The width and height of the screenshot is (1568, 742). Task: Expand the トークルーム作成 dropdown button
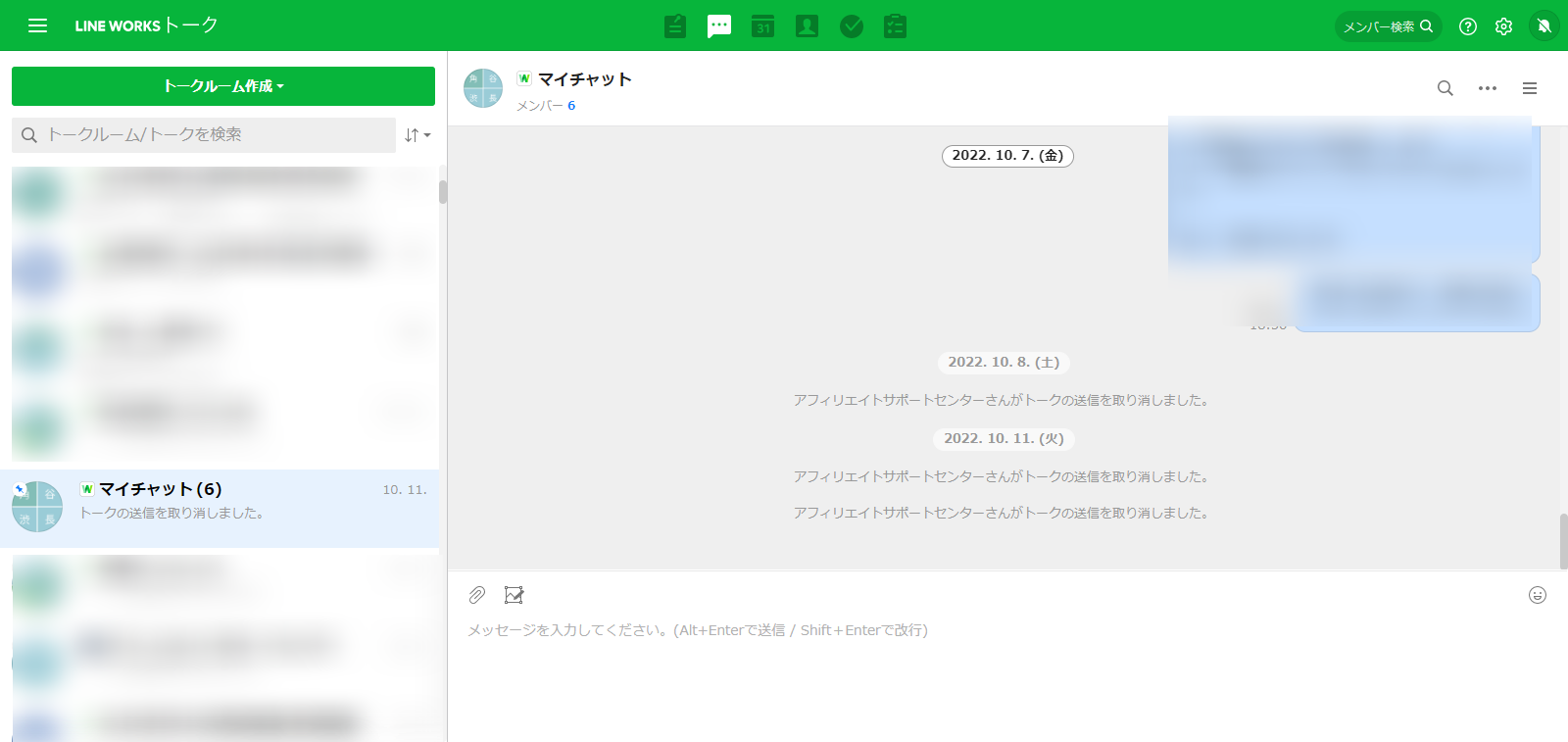(223, 86)
